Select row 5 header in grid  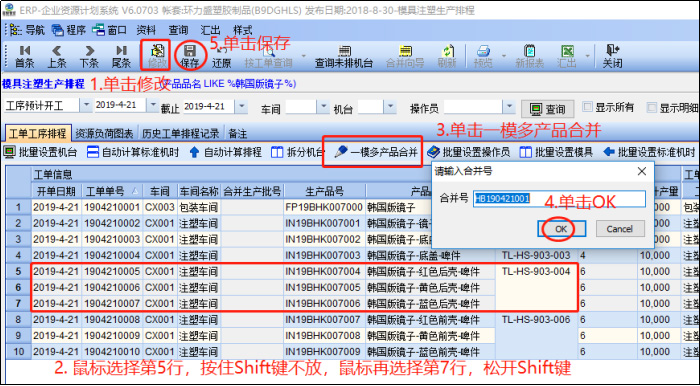pyautogui.click(x=18, y=271)
